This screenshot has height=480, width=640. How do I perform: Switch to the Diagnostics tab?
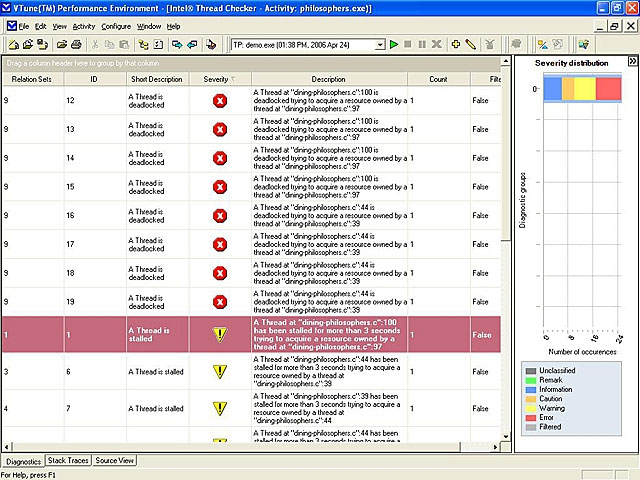point(23,461)
